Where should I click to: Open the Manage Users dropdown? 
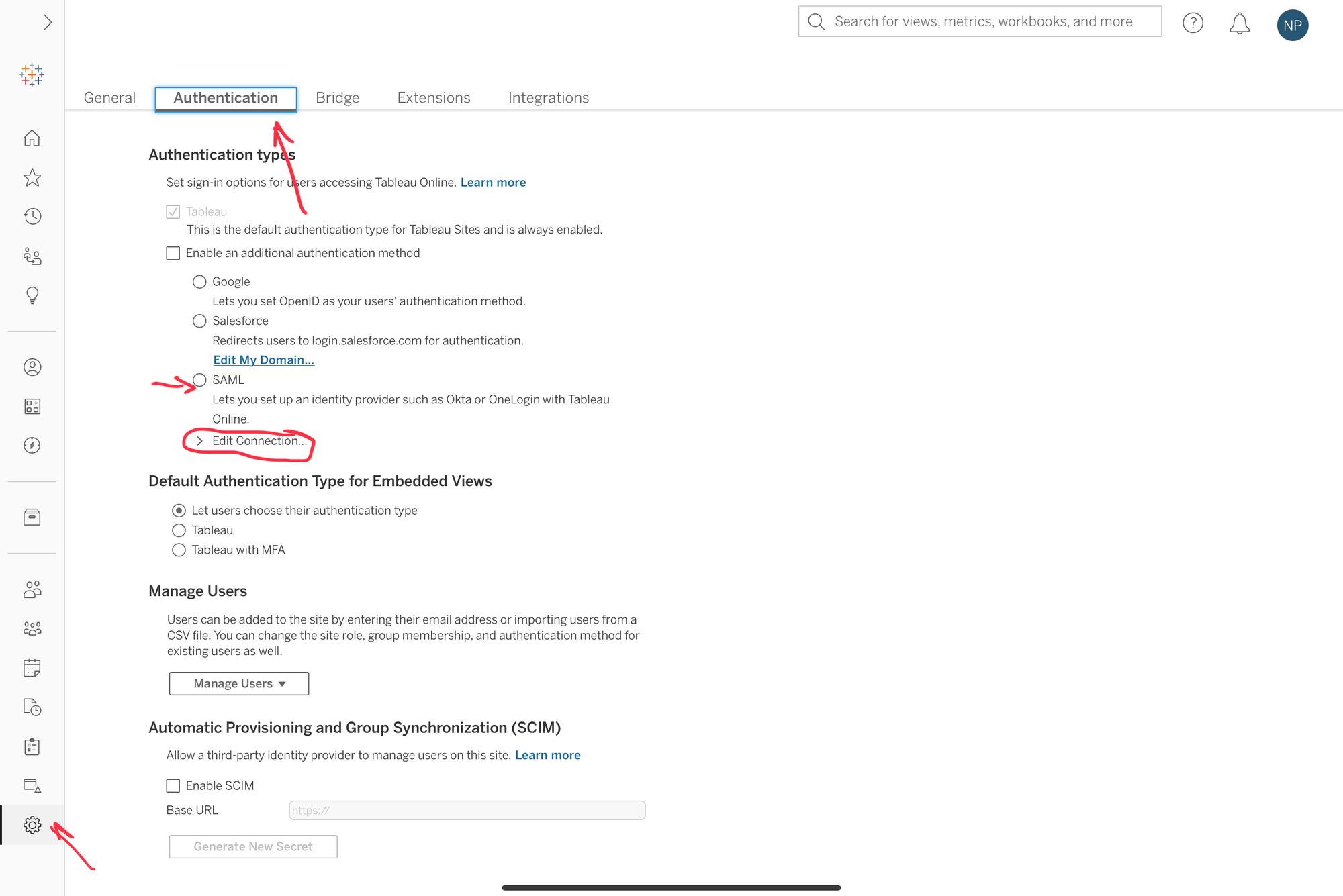(x=239, y=683)
